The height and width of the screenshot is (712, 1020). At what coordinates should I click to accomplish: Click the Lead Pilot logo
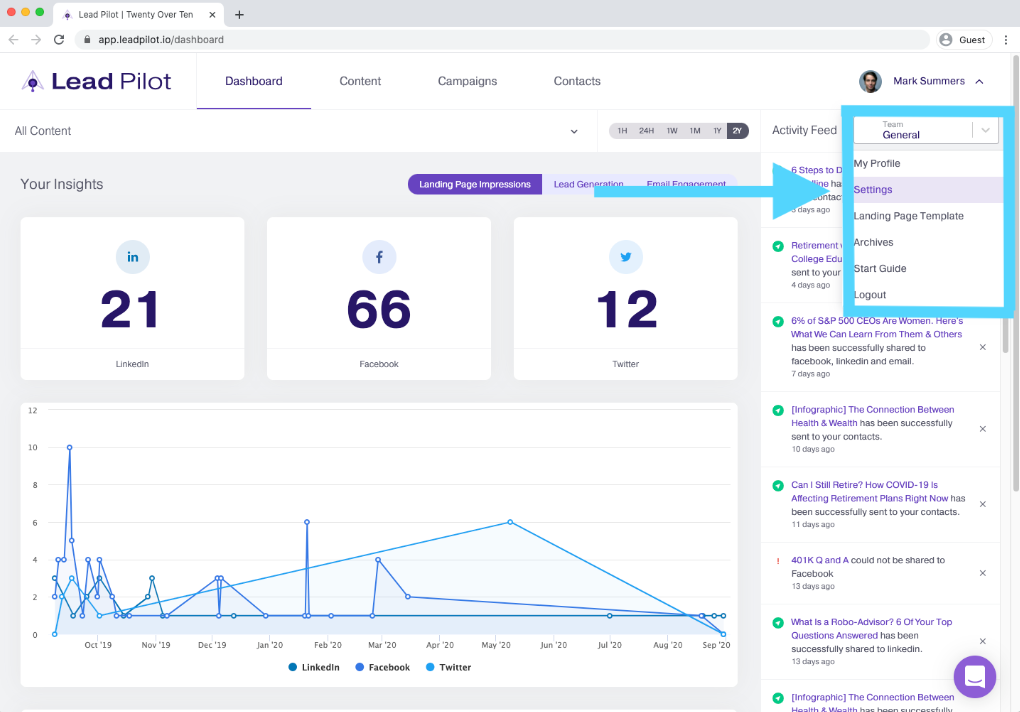tap(96, 81)
